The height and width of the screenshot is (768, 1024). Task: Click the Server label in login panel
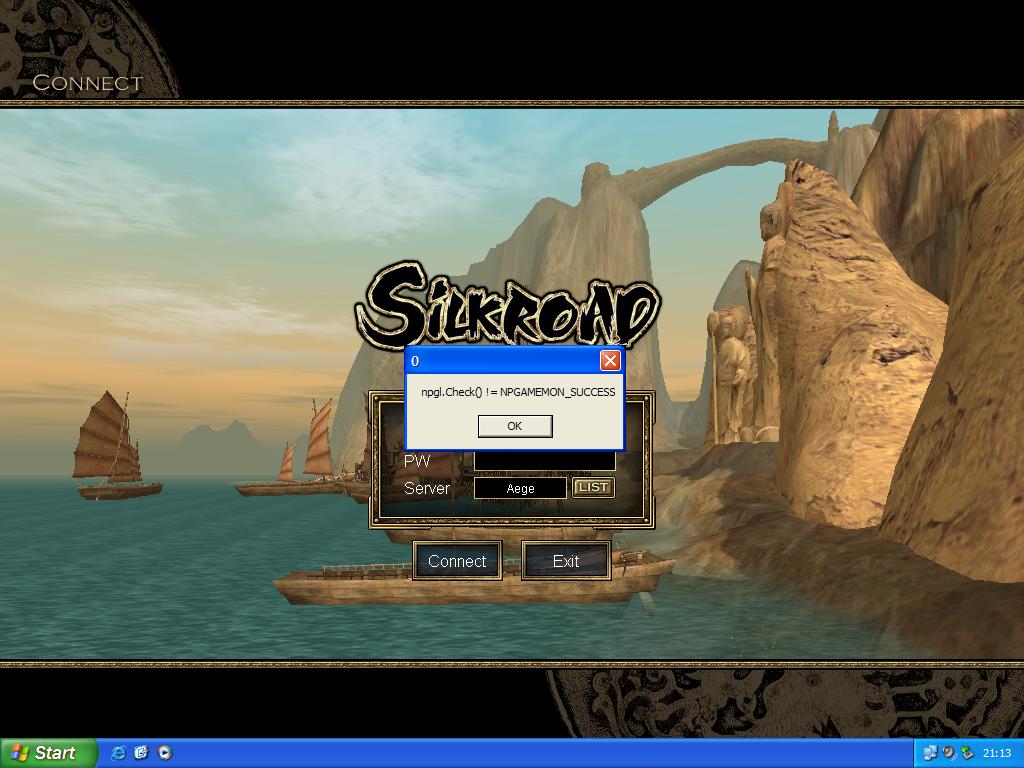tap(427, 489)
